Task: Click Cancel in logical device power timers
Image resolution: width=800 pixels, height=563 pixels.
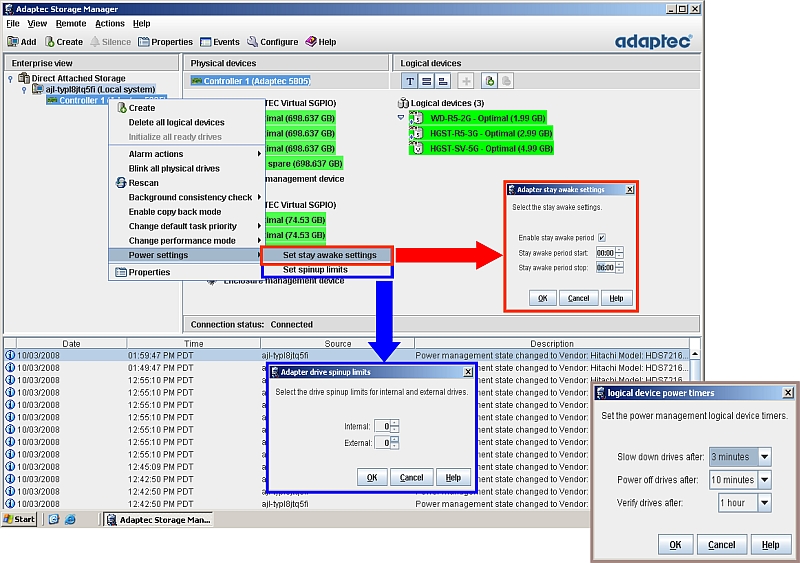Action: click(721, 545)
